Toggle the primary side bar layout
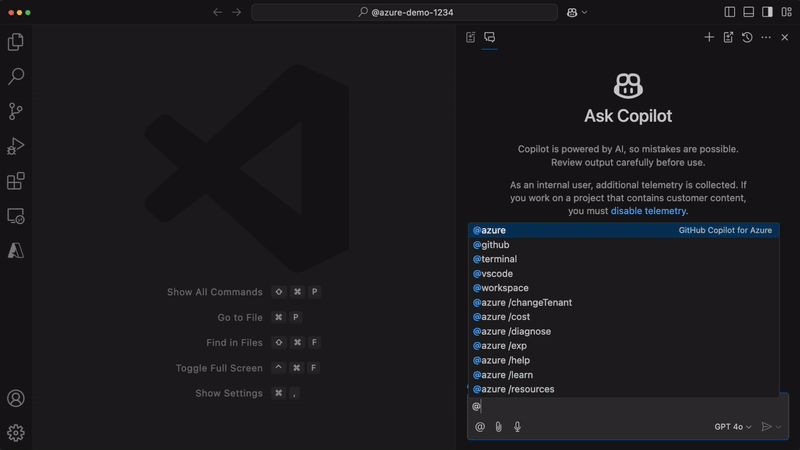800x450 pixels. 730,12
